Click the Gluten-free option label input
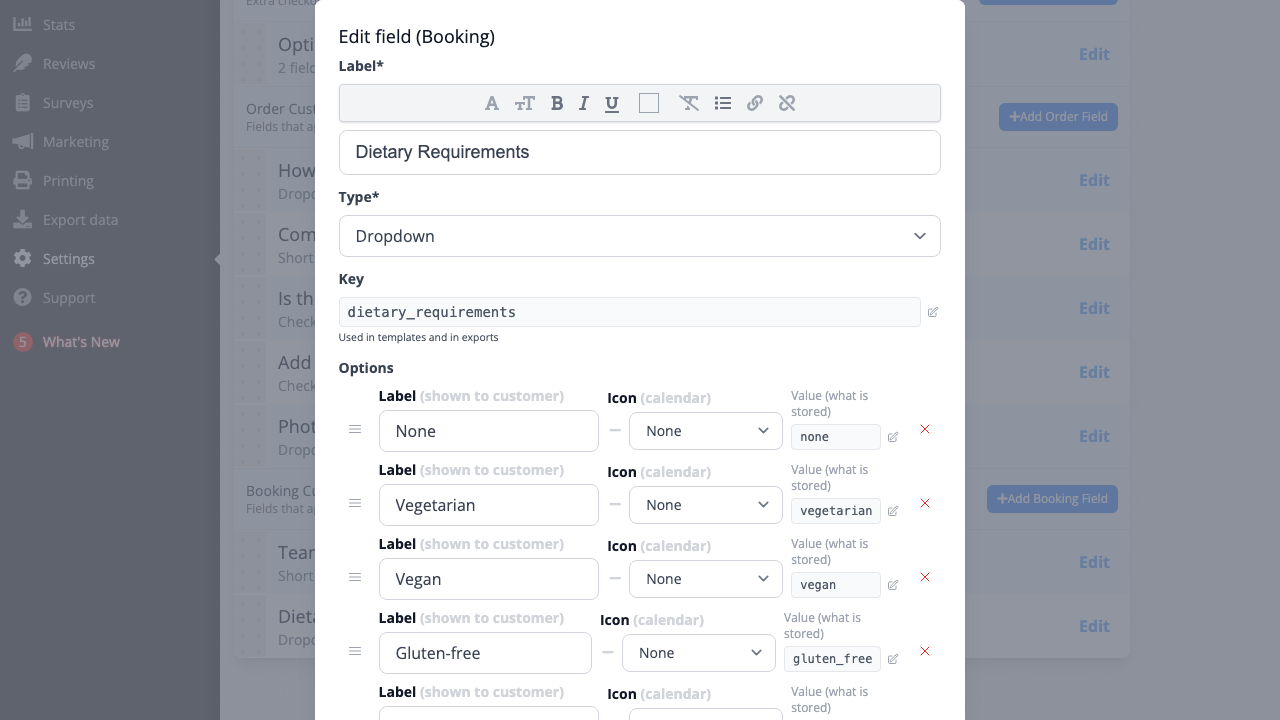 tap(486, 653)
